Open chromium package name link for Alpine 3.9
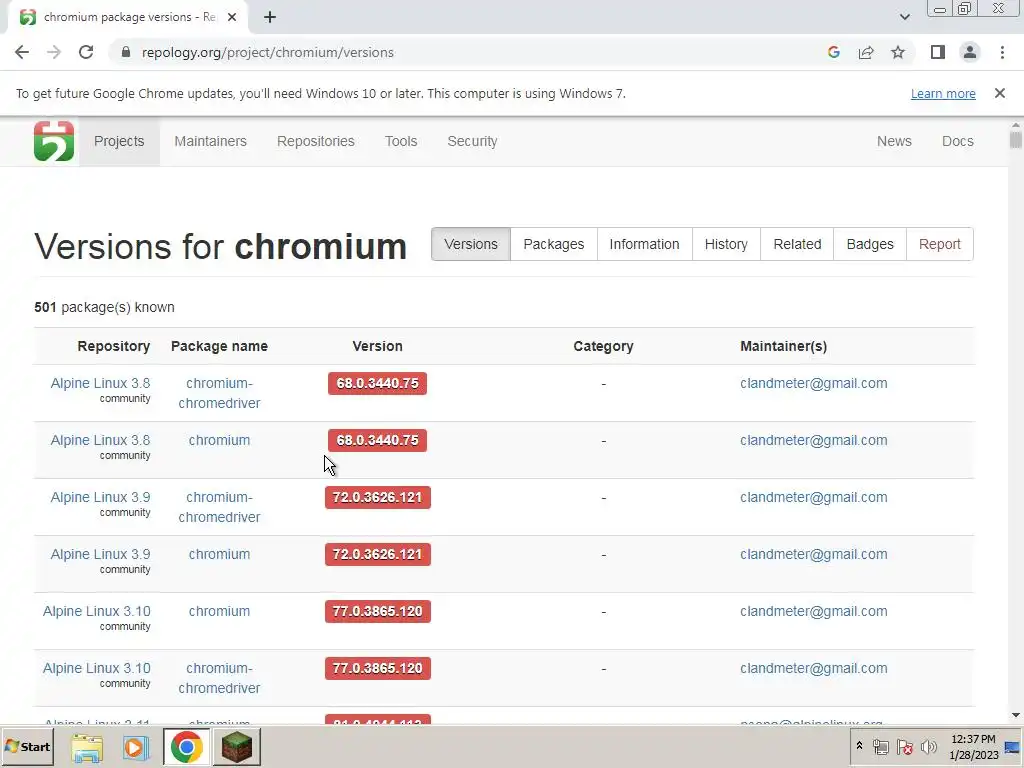 coord(219,554)
